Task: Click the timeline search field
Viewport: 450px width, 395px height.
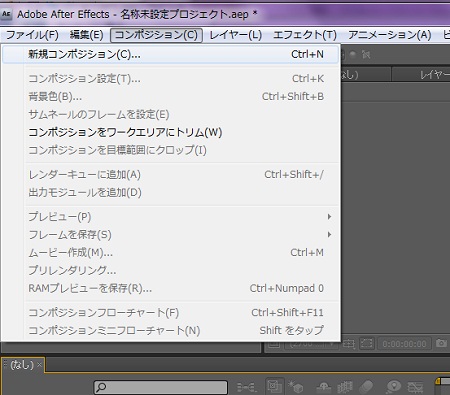Action: click(x=161, y=387)
